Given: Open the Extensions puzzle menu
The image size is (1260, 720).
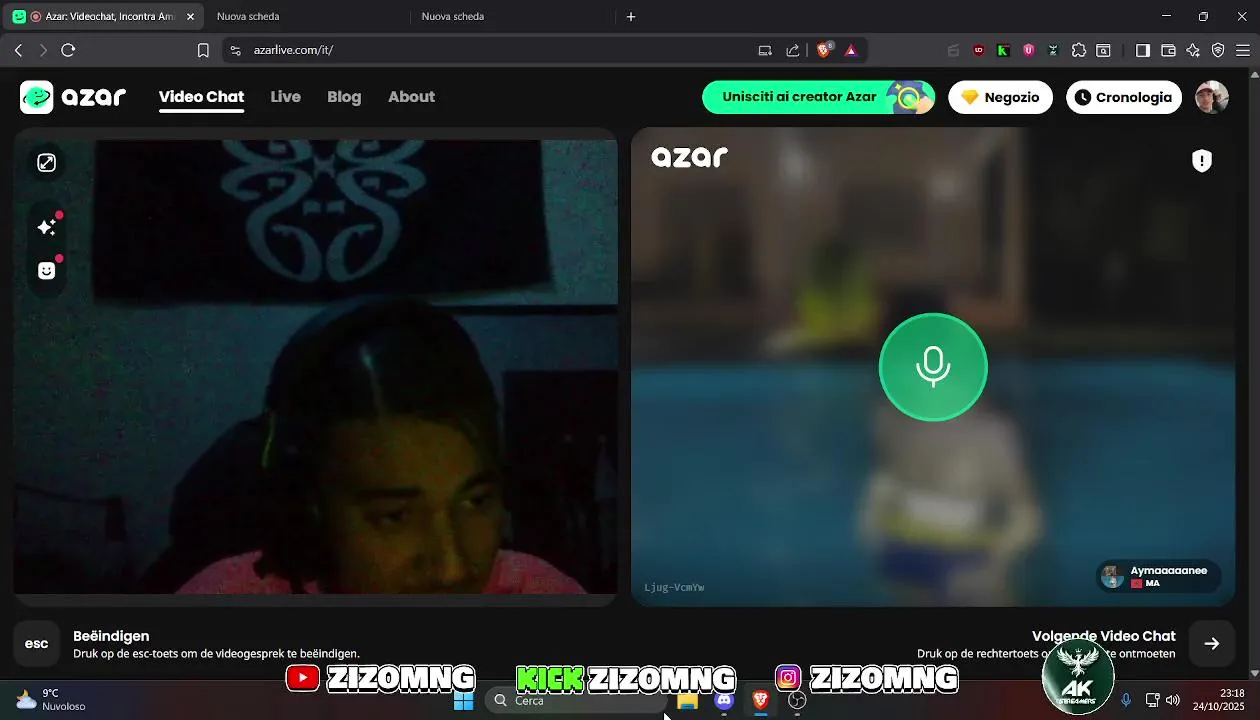Looking at the screenshot, I should (1079, 50).
